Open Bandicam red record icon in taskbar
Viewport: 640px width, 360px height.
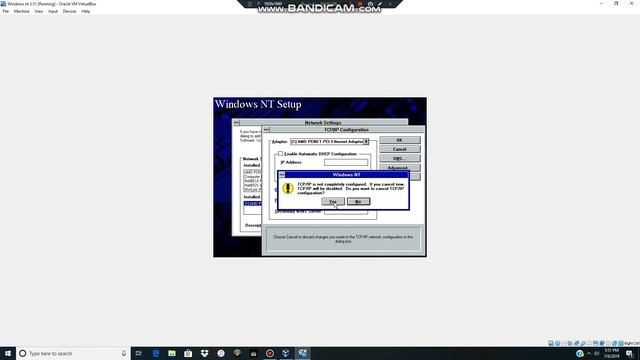pyautogui.click(x=270, y=353)
